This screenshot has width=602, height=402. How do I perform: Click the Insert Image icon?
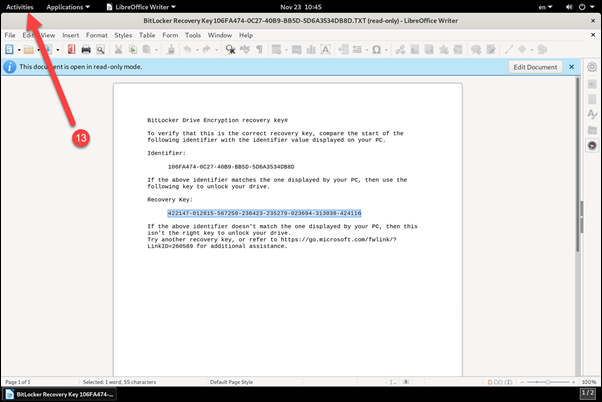click(x=296, y=50)
